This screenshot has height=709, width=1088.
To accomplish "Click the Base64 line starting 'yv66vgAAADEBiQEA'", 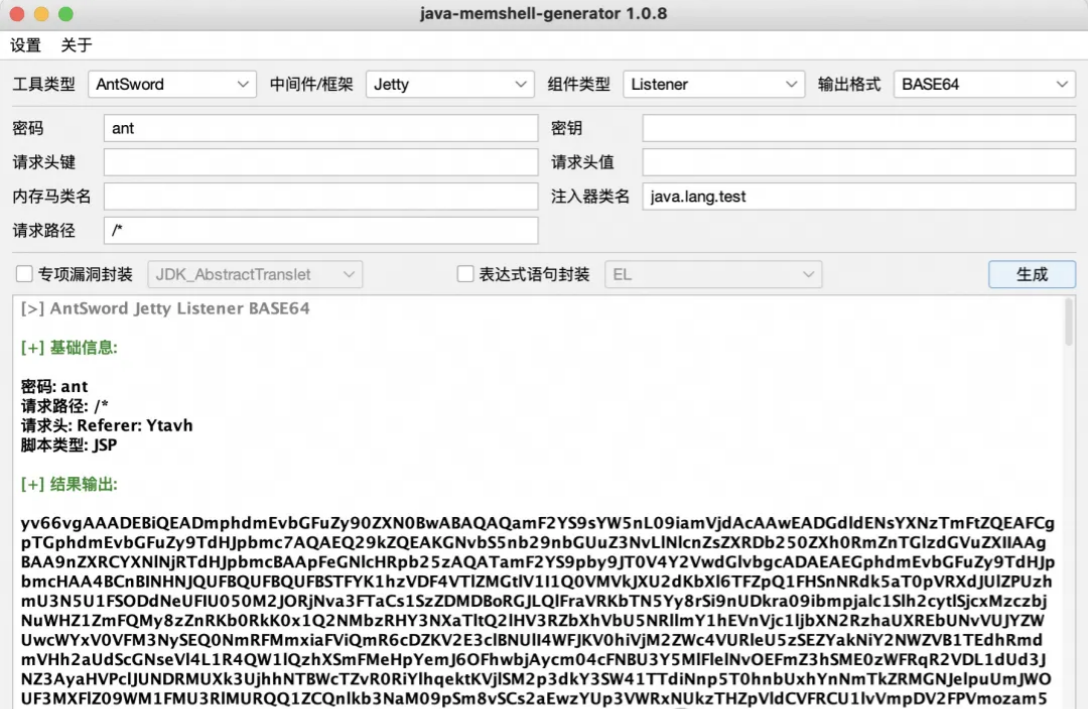I will click(x=538, y=523).
